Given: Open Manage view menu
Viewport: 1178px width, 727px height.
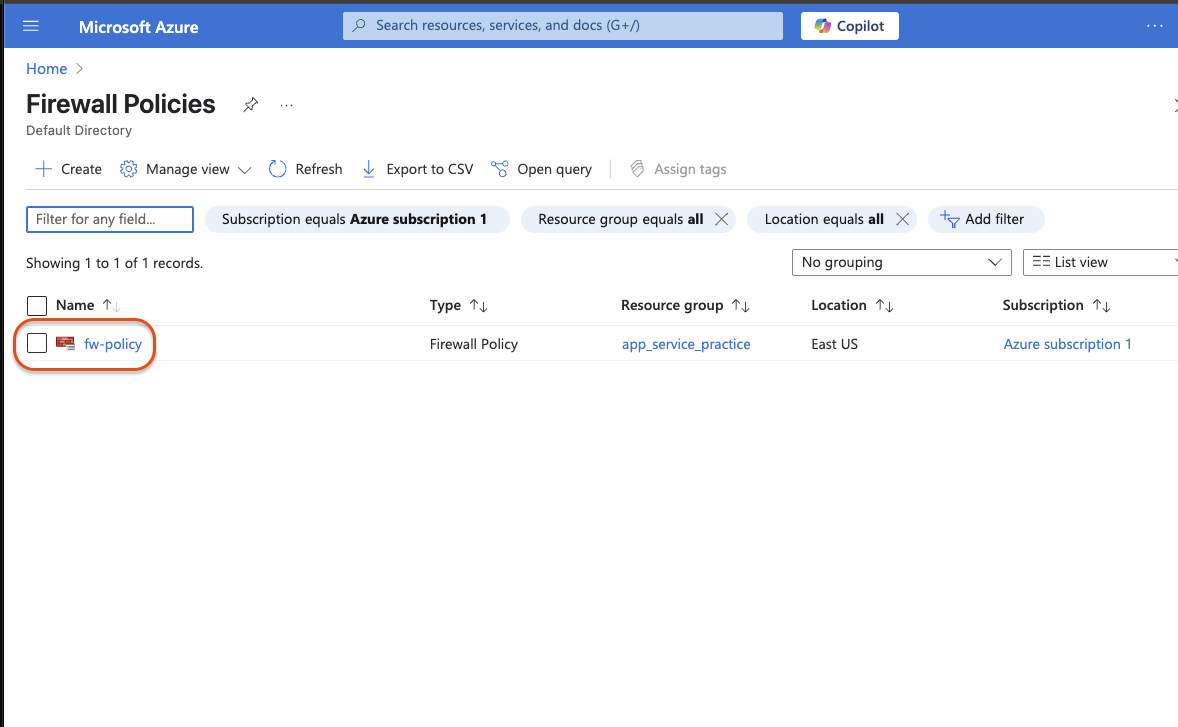Looking at the screenshot, I should (x=185, y=169).
